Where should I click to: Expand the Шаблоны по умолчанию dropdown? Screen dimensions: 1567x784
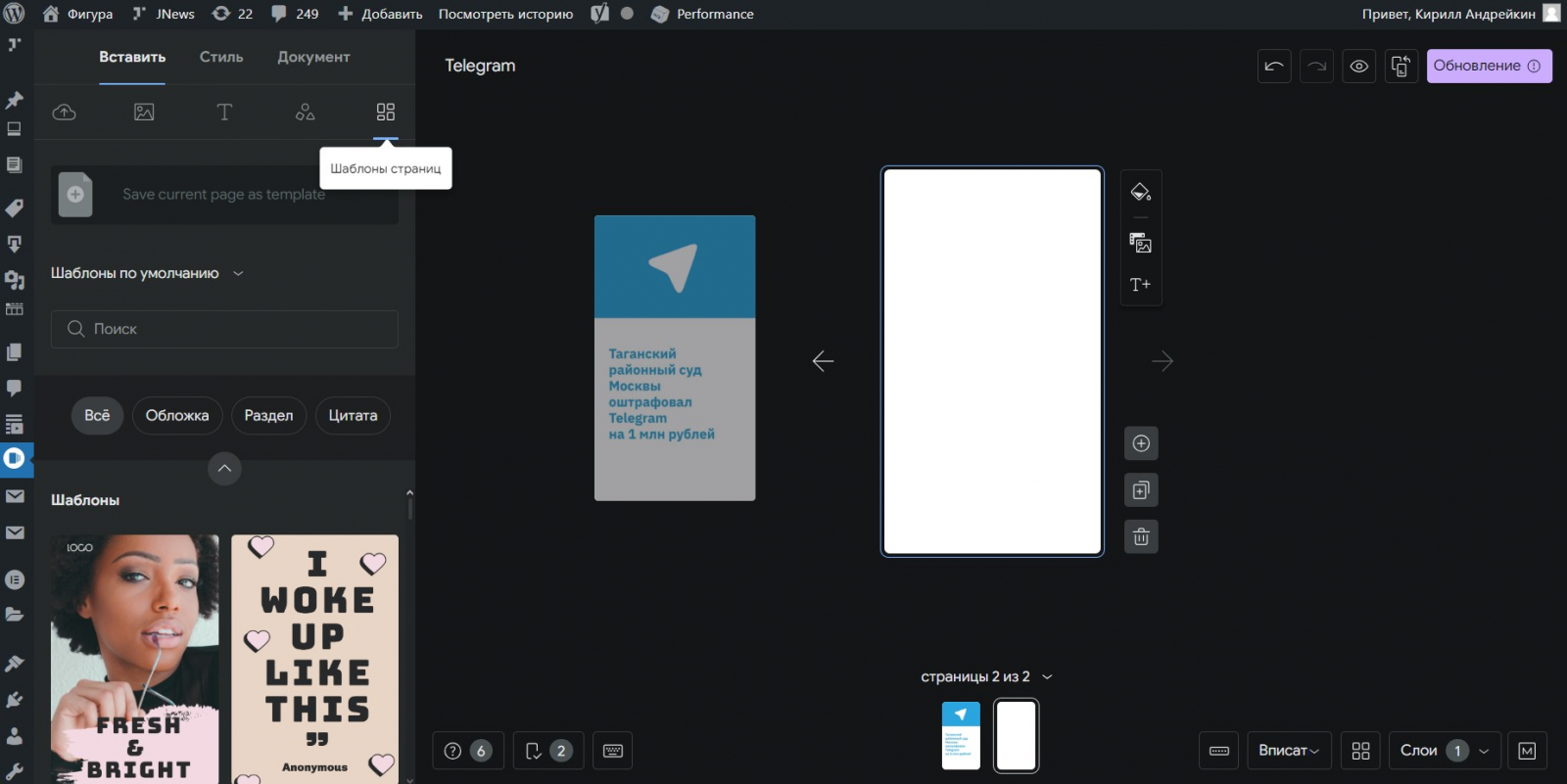[x=147, y=273]
